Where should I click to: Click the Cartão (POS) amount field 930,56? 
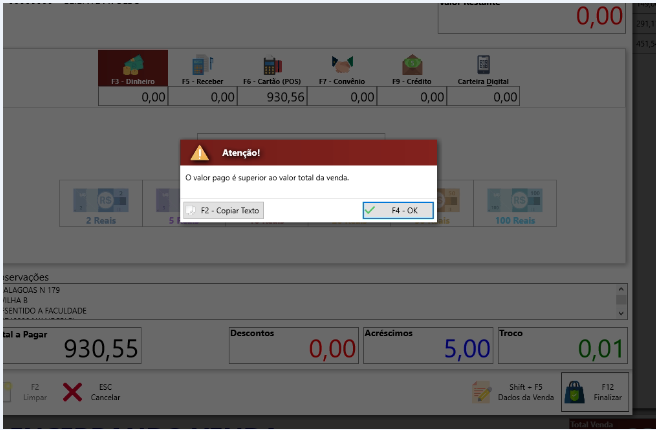coord(272,97)
